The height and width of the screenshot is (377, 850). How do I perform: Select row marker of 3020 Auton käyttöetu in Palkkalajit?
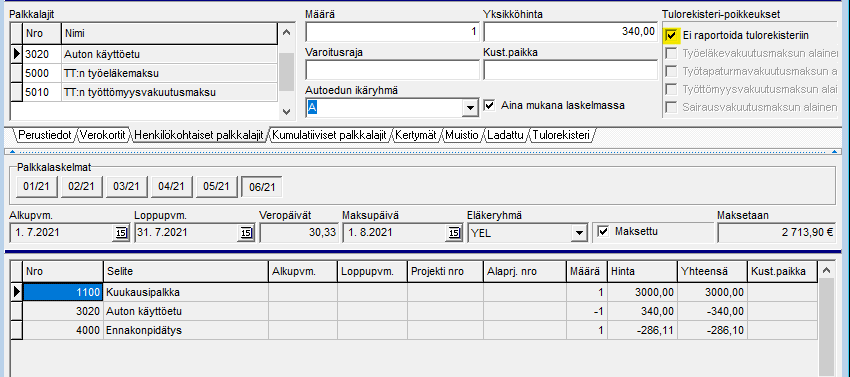pyautogui.click(x=16, y=54)
